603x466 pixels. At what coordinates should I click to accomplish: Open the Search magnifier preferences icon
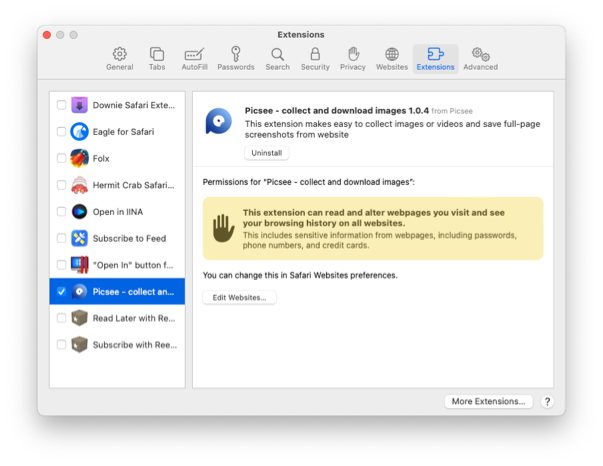click(x=277, y=55)
